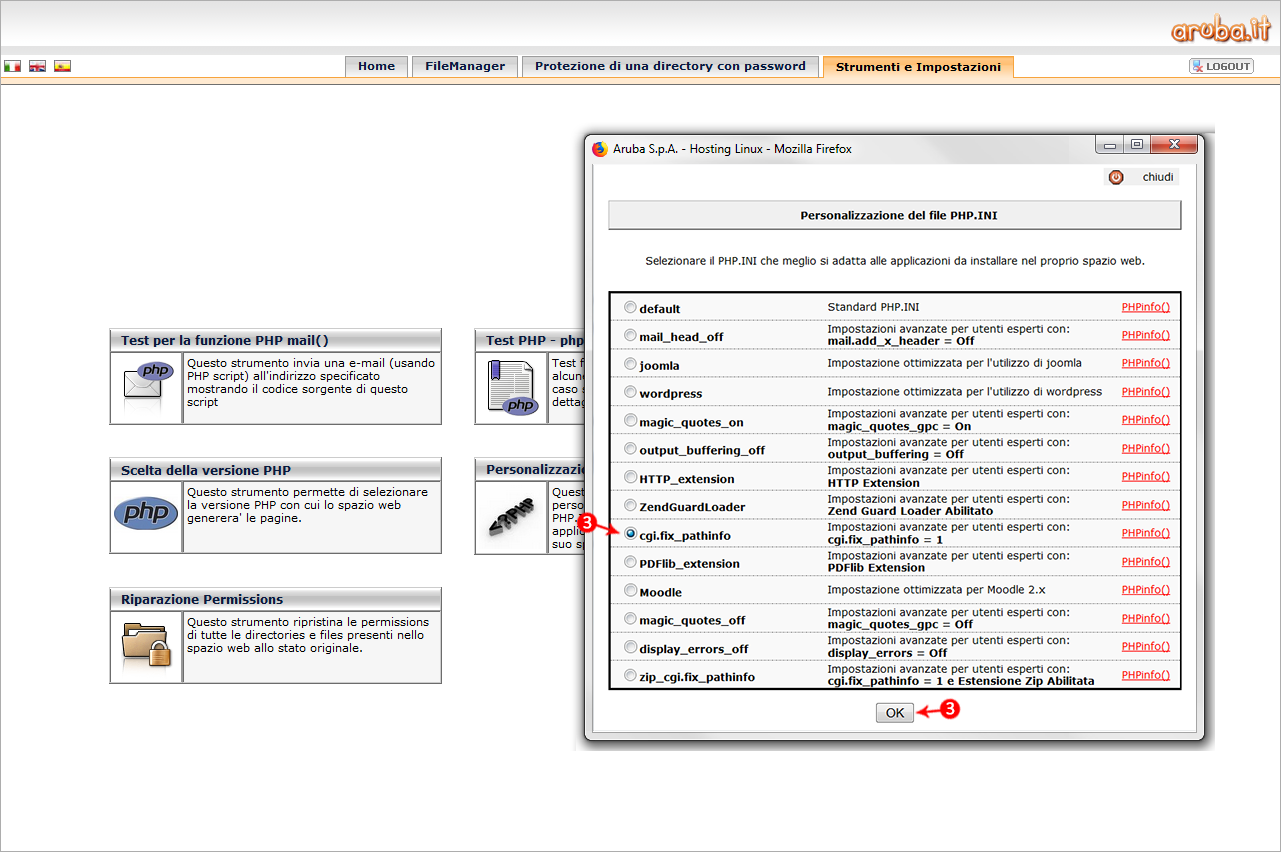Viewport: 1281px width, 852px height.
Task: Open PHPinfo() link for output_buffering_off row
Action: [1145, 448]
